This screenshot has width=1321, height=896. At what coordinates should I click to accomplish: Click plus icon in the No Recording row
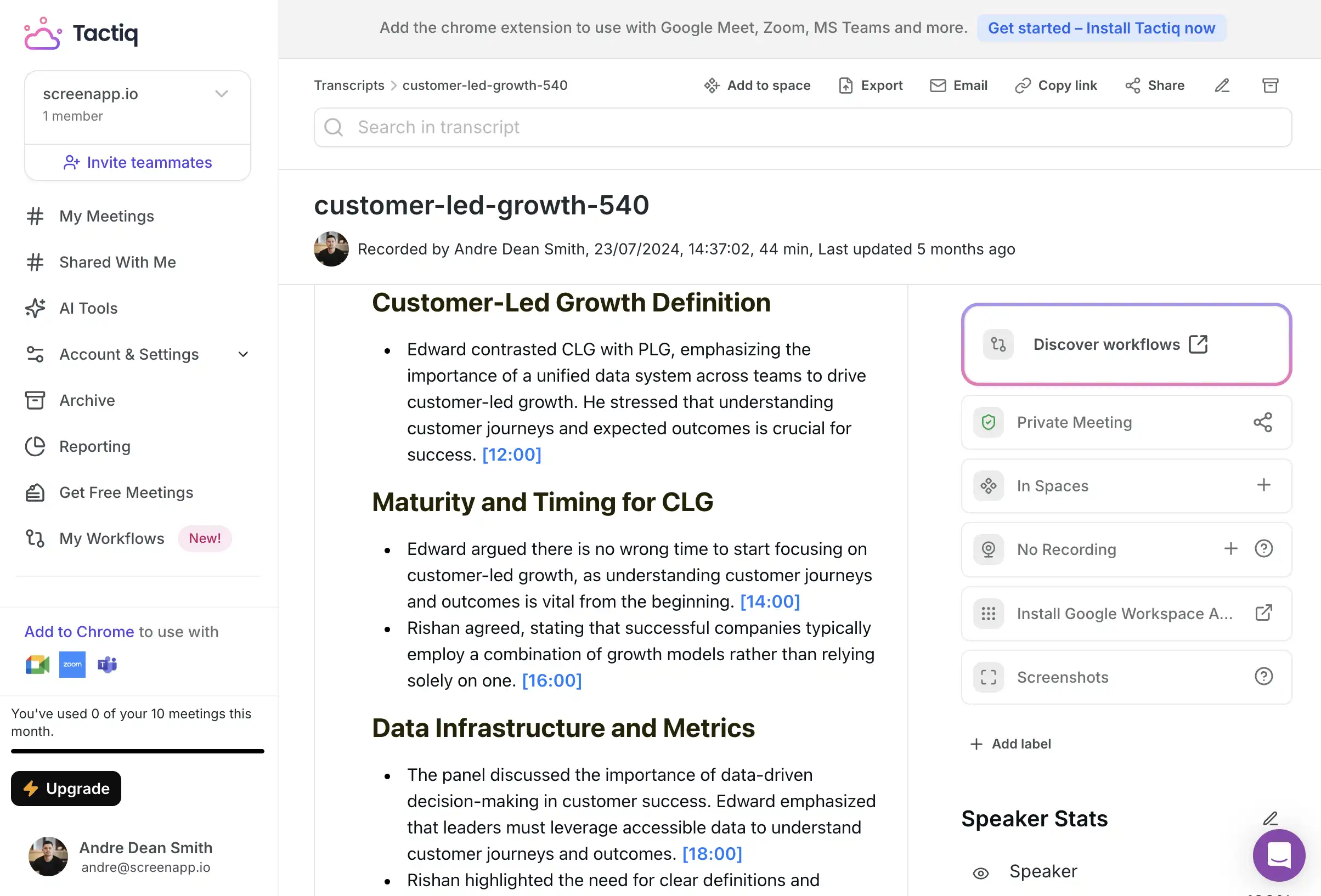click(x=1230, y=548)
